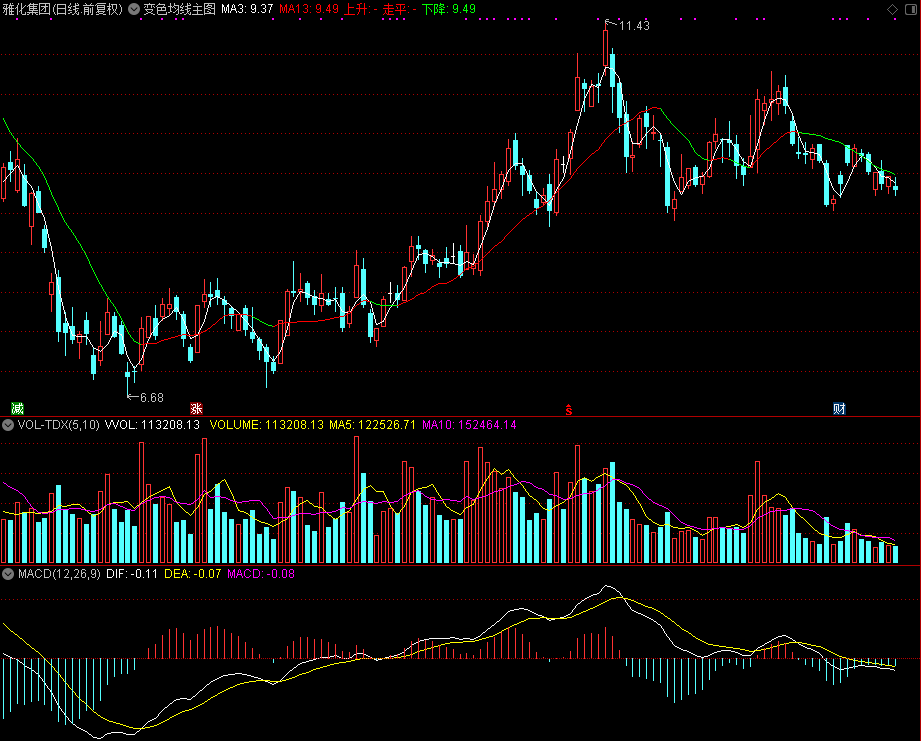Expand the VOL-TDX indicator dropdown arrow
Viewport: 921px width, 741px height.
click(x=8, y=425)
